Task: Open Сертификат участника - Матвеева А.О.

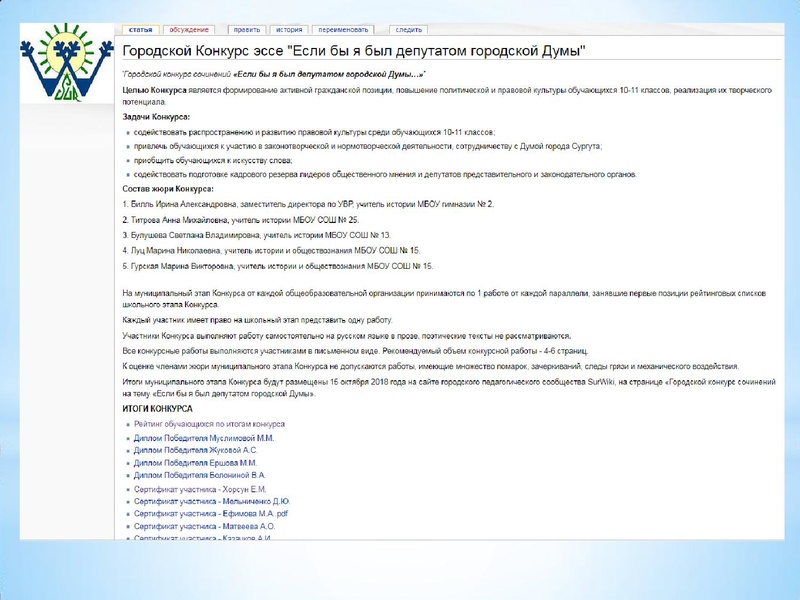Action: (x=205, y=526)
